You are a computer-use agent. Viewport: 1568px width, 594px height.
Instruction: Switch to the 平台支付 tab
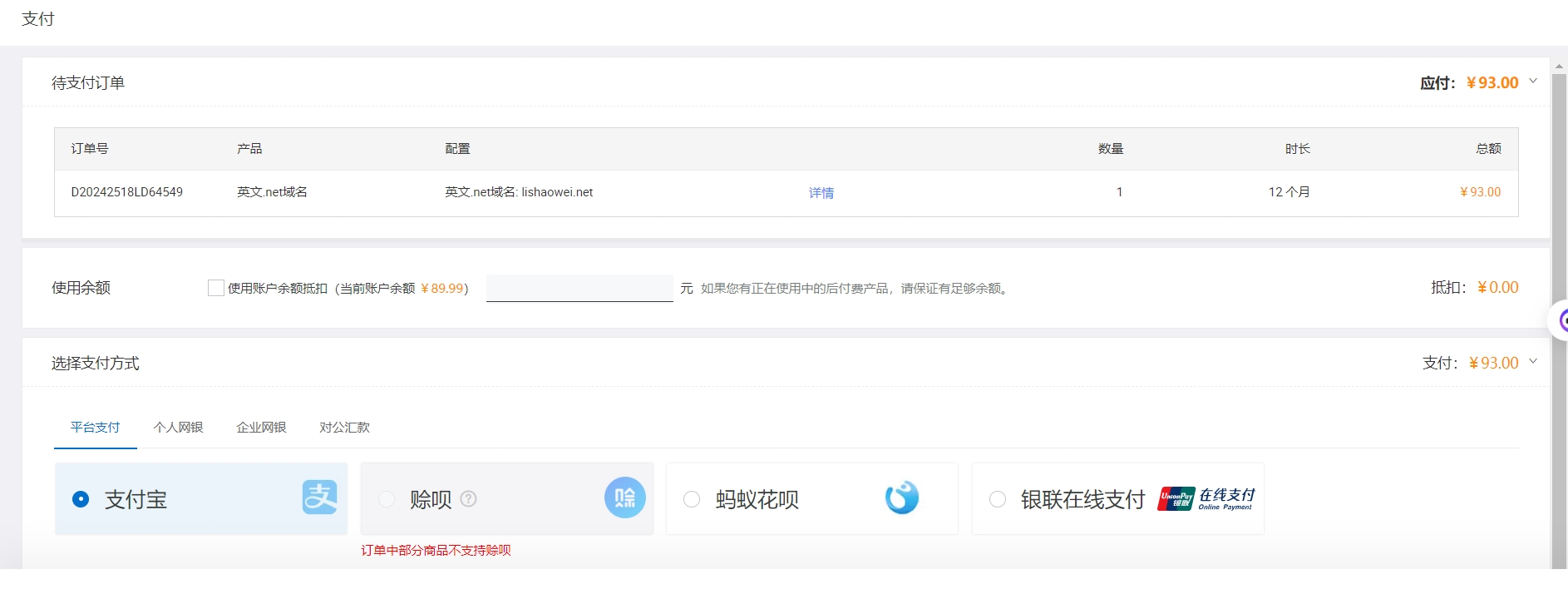tap(96, 427)
